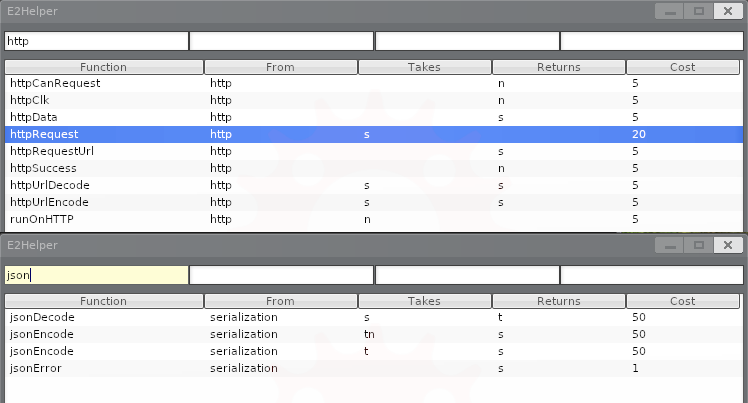Sort top list by Cost column
The height and width of the screenshot is (403, 748).
pyautogui.click(x=683, y=67)
